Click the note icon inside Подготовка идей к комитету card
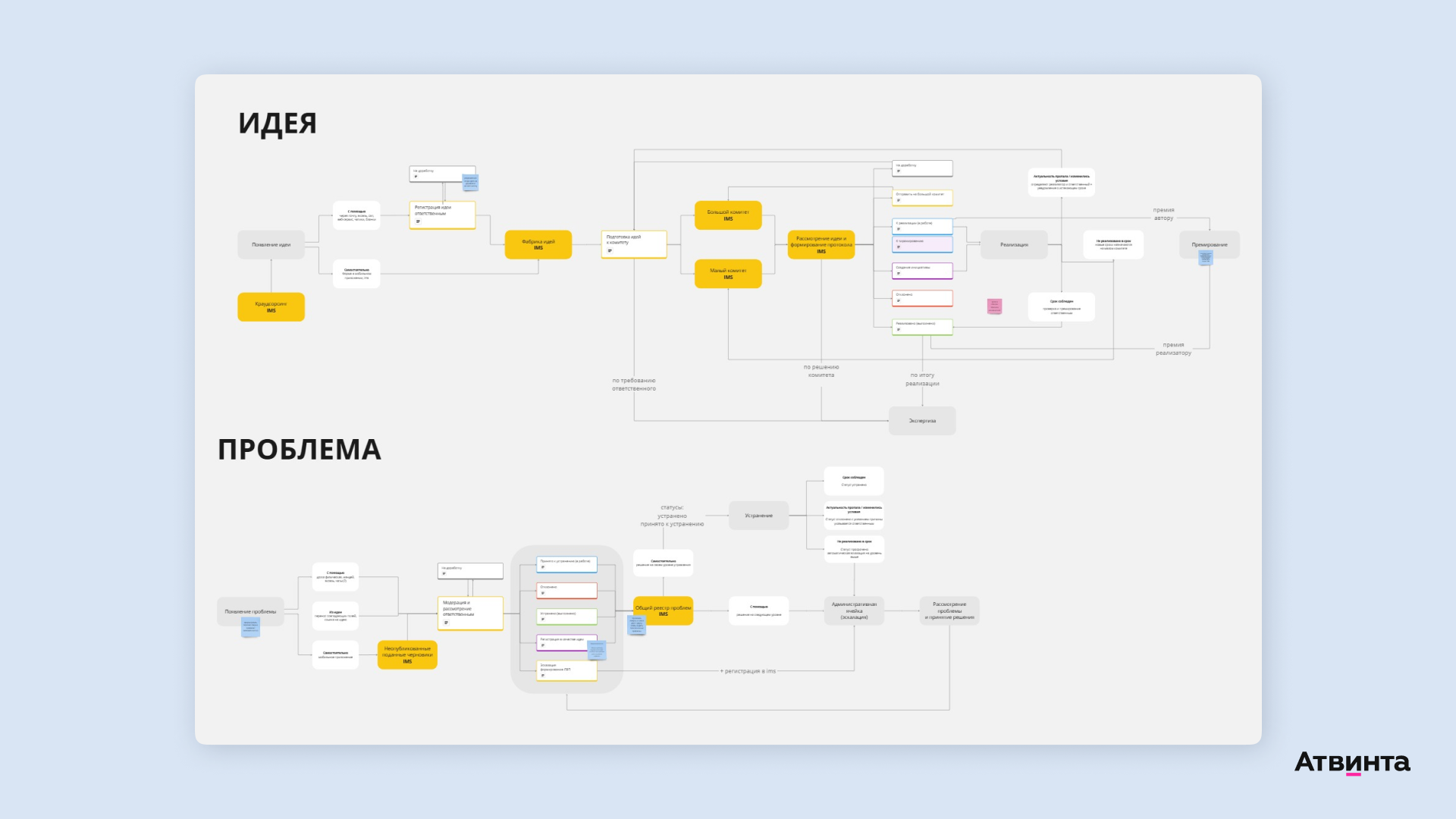 pos(610,251)
